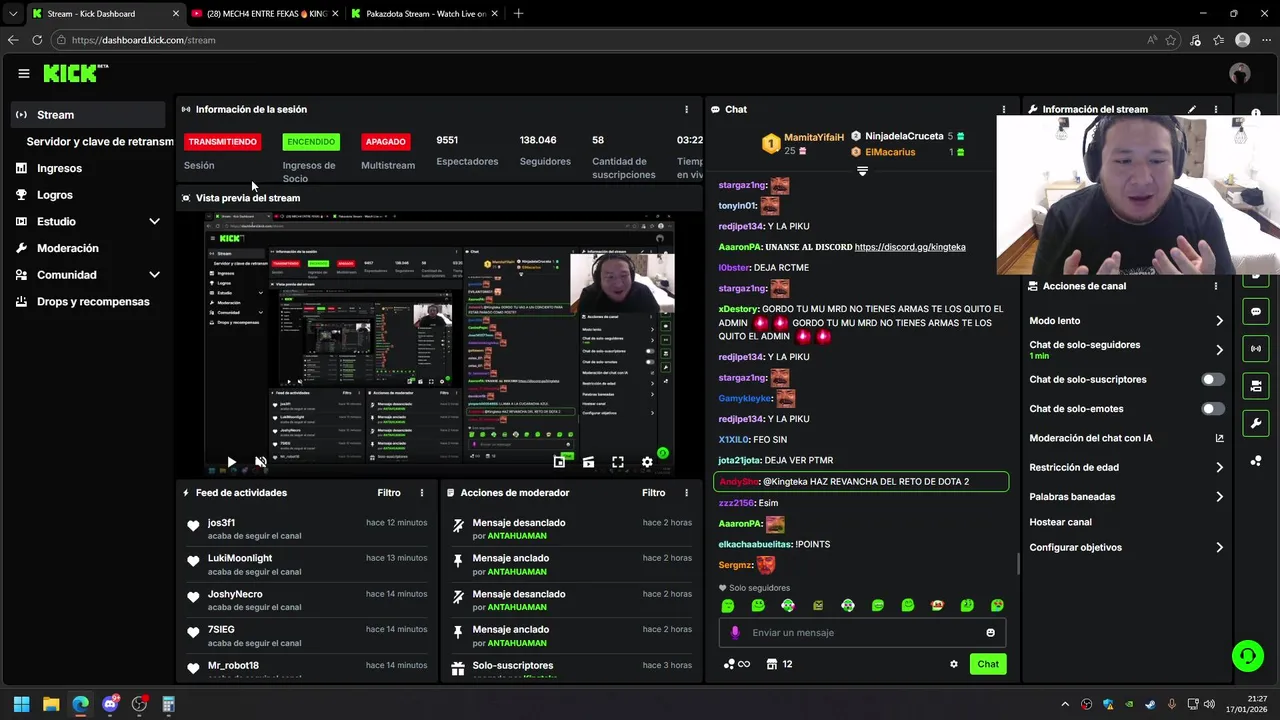Viewport: 1280px width, 720px height.
Task: Click the purple microphone icon in chat input
Action: (735, 633)
